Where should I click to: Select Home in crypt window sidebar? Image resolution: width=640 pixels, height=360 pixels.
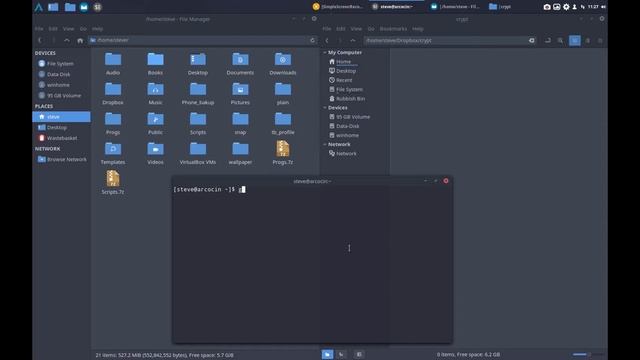coord(343,62)
